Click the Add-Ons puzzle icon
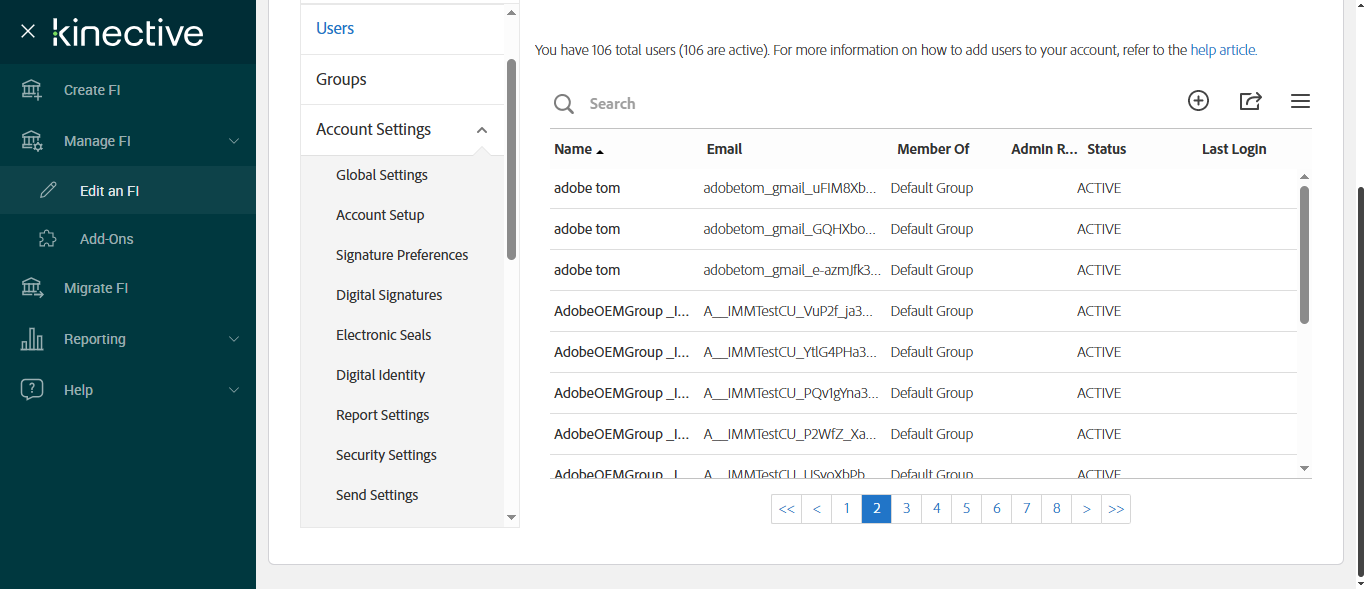Image resolution: width=1366 pixels, height=589 pixels. [47, 239]
